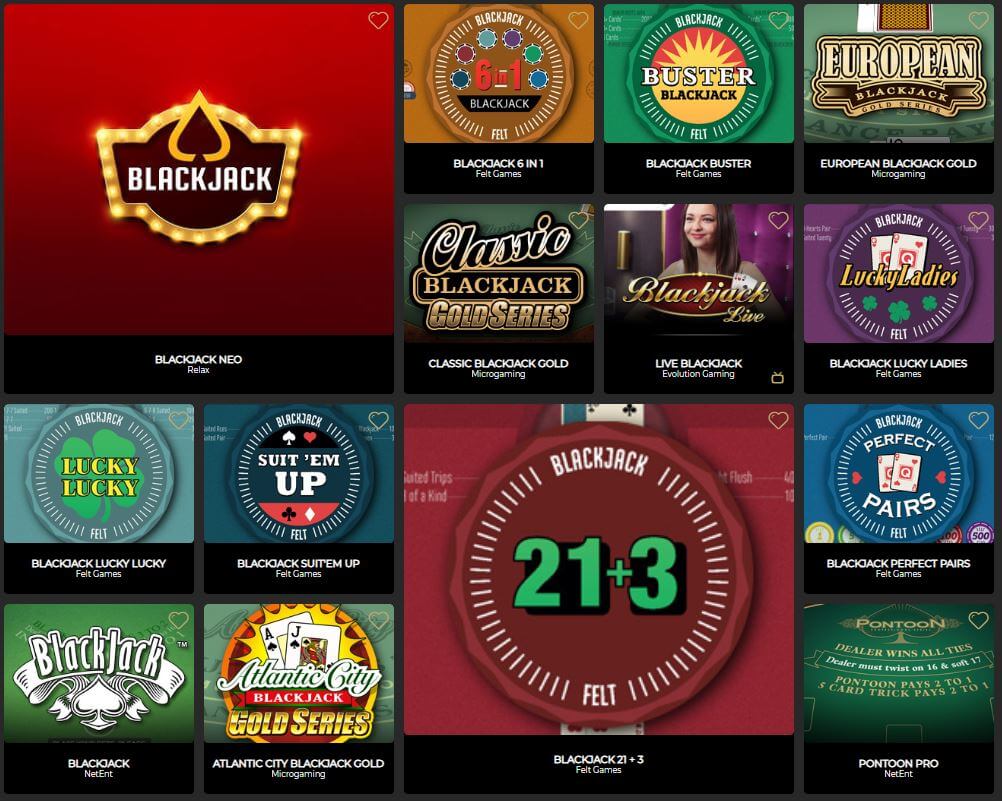Screen dimensions: 1002x801
Task: Favorite Blackjack Neo with heart icon
Action: tap(378, 20)
